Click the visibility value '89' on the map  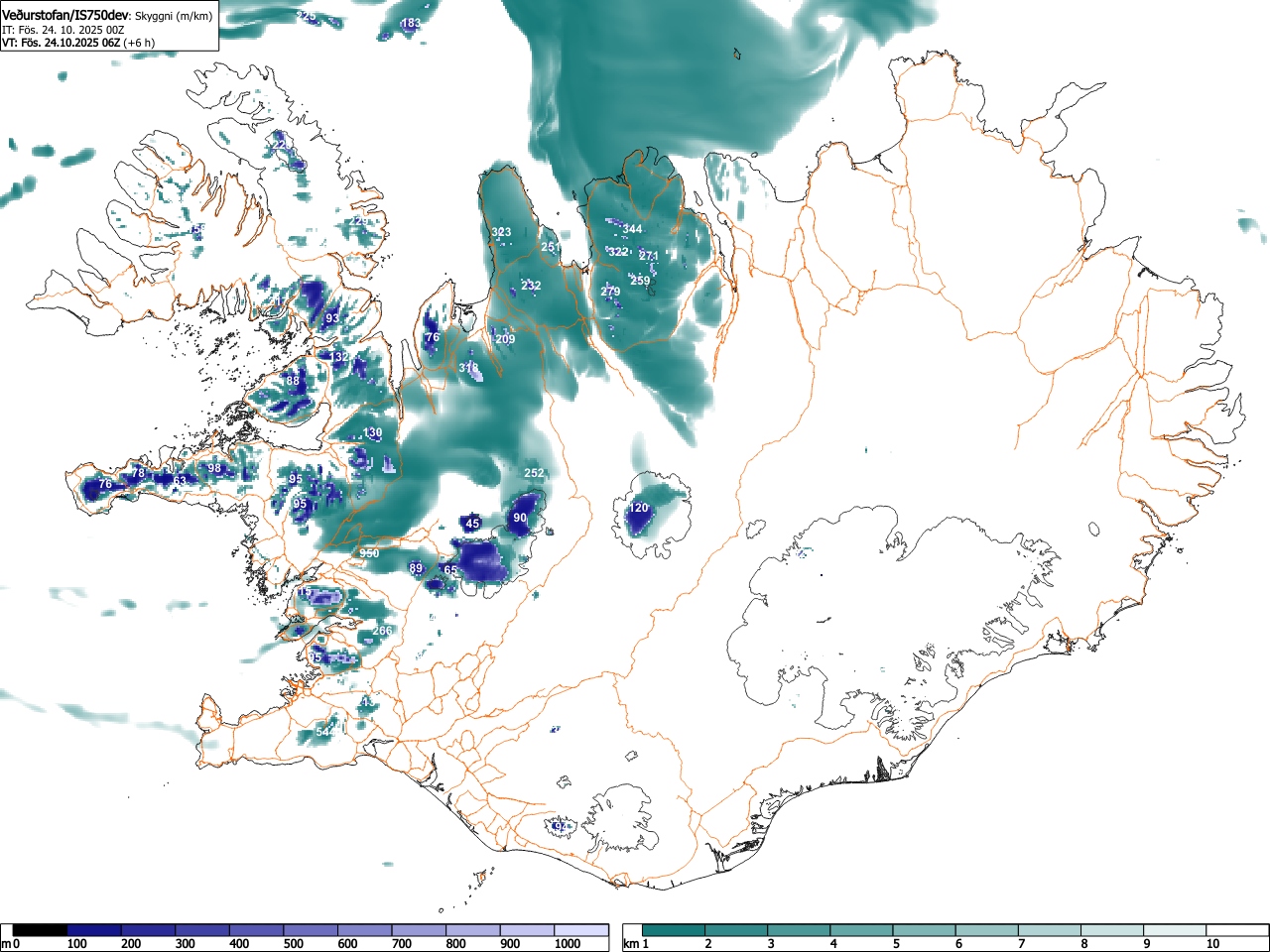coord(416,568)
